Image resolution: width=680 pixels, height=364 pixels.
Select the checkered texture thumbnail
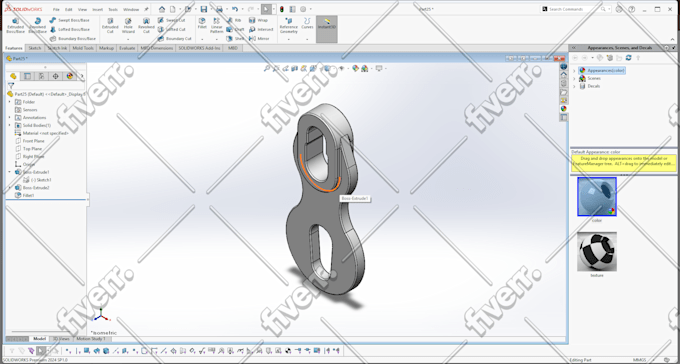tap(597, 251)
